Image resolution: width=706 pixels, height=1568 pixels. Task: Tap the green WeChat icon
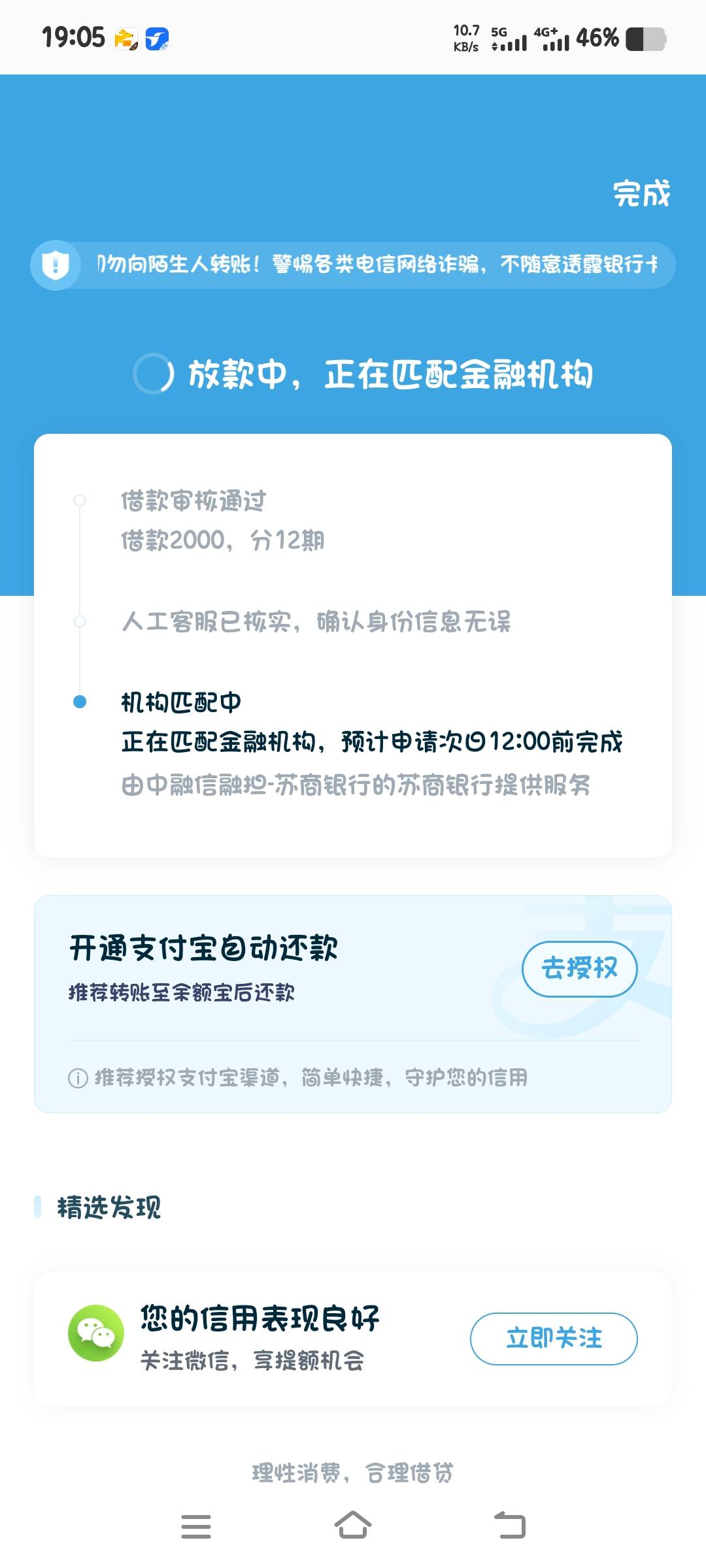(96, 1333)
